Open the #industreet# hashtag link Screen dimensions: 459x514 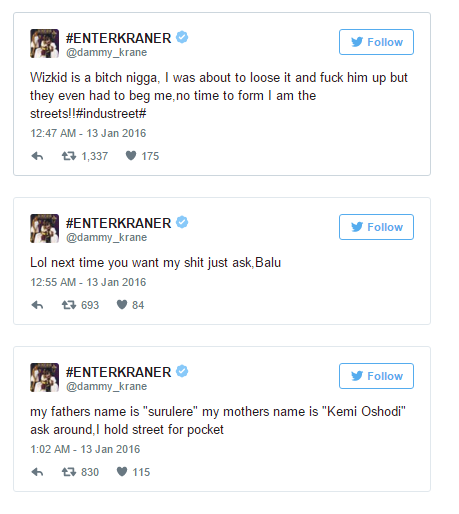click(111, 114)
